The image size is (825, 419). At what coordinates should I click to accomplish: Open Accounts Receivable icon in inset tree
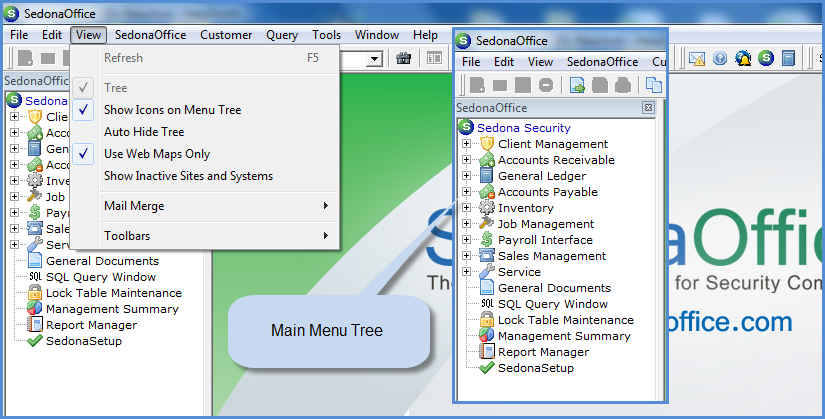487,160
